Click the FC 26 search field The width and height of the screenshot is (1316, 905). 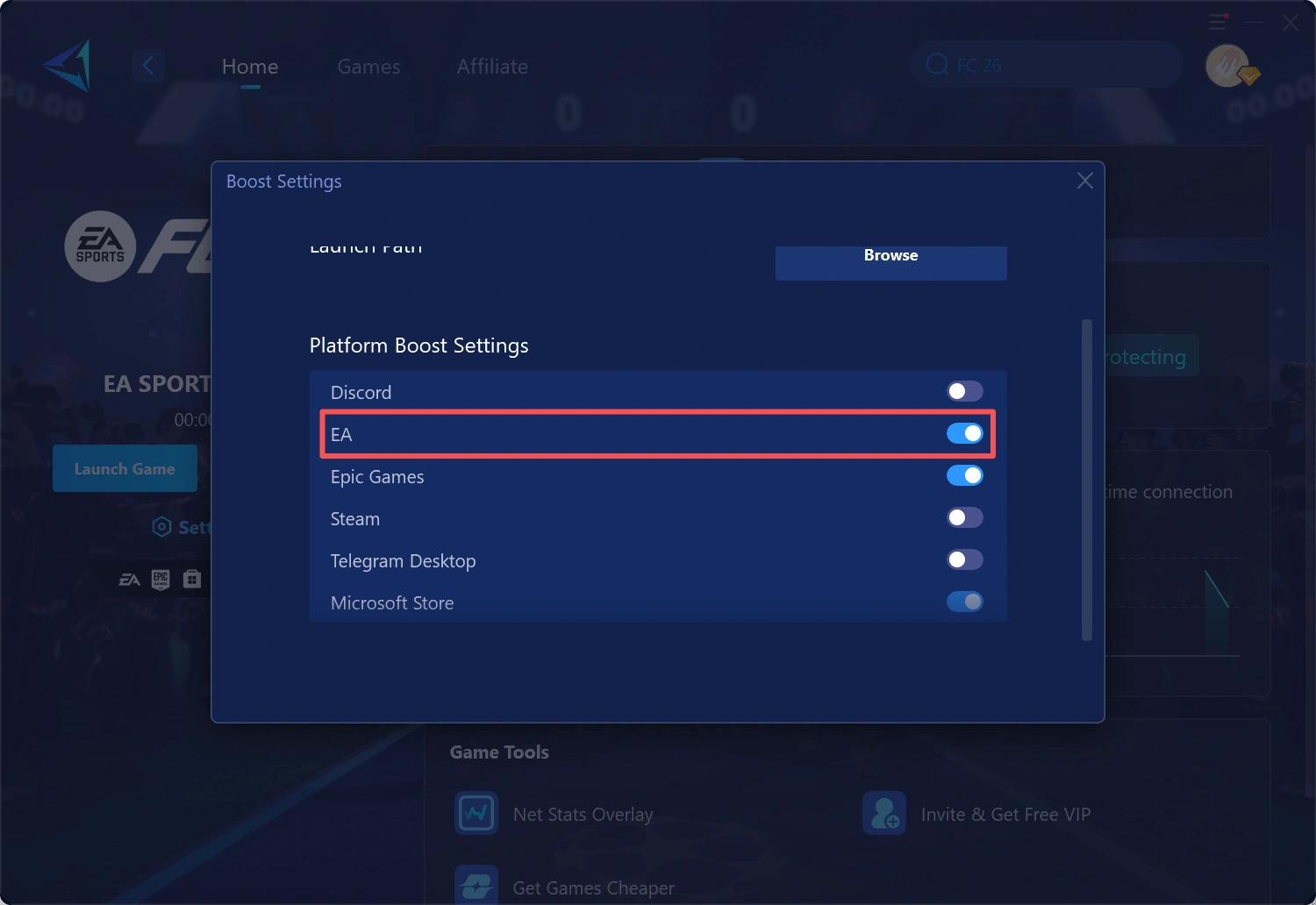coord(1047,65)
